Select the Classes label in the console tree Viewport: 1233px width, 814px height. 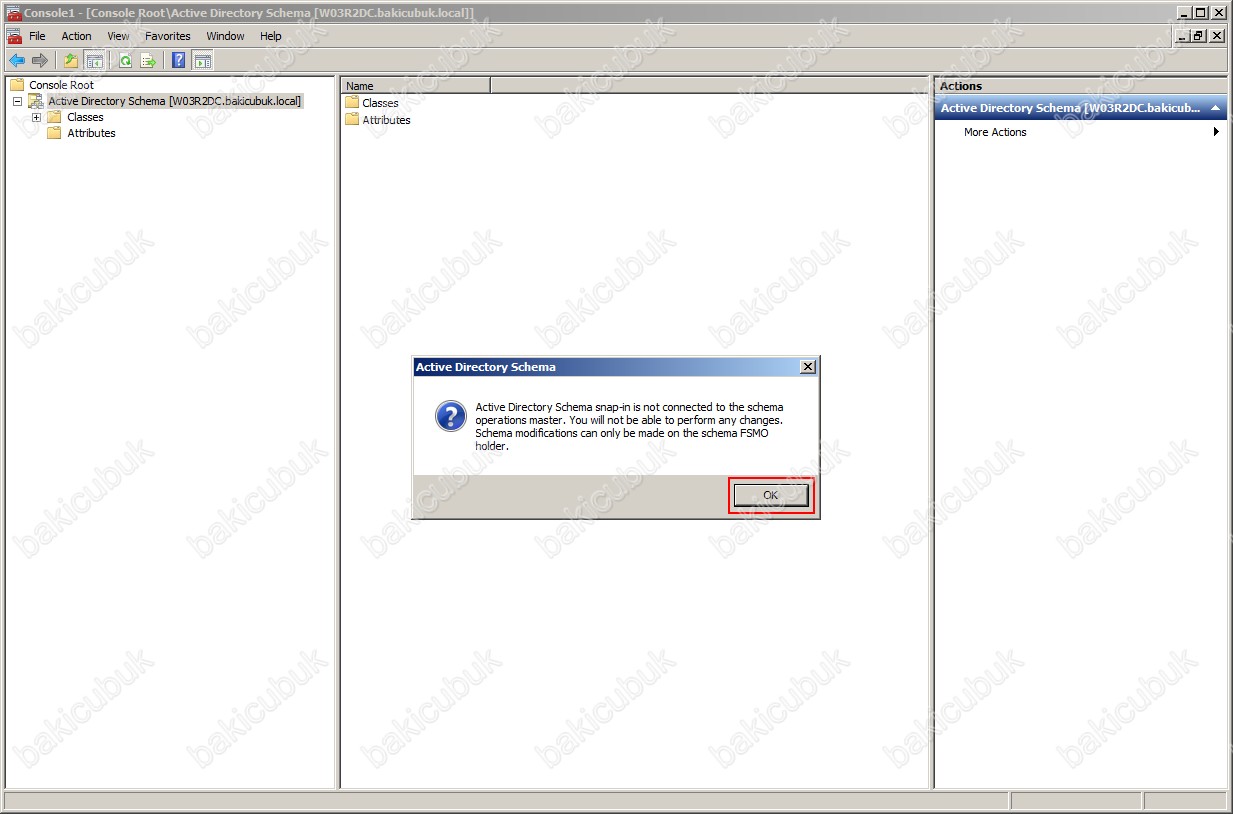click(85, 117)
